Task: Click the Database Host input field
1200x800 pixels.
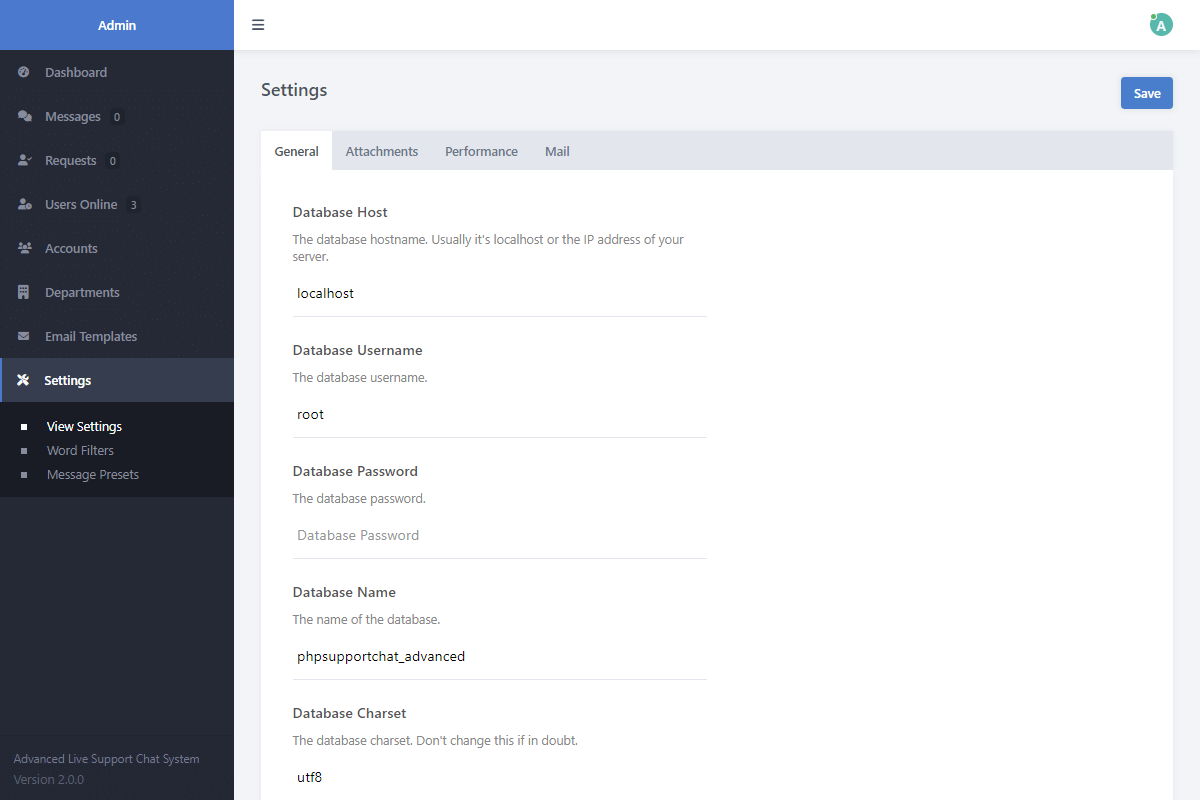Action: [x=499, y=294]
